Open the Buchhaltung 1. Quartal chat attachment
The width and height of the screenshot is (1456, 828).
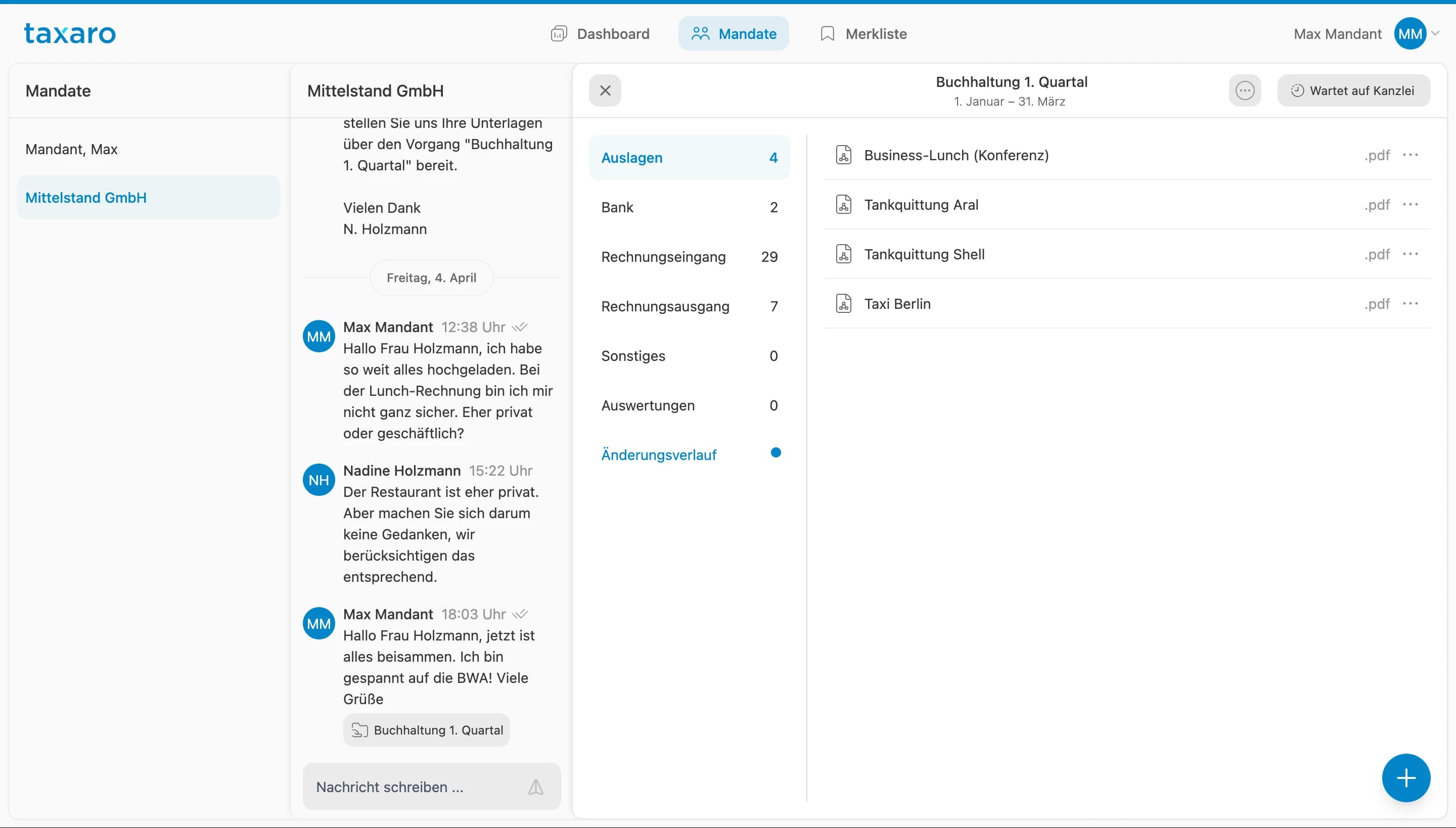point(427,729)
